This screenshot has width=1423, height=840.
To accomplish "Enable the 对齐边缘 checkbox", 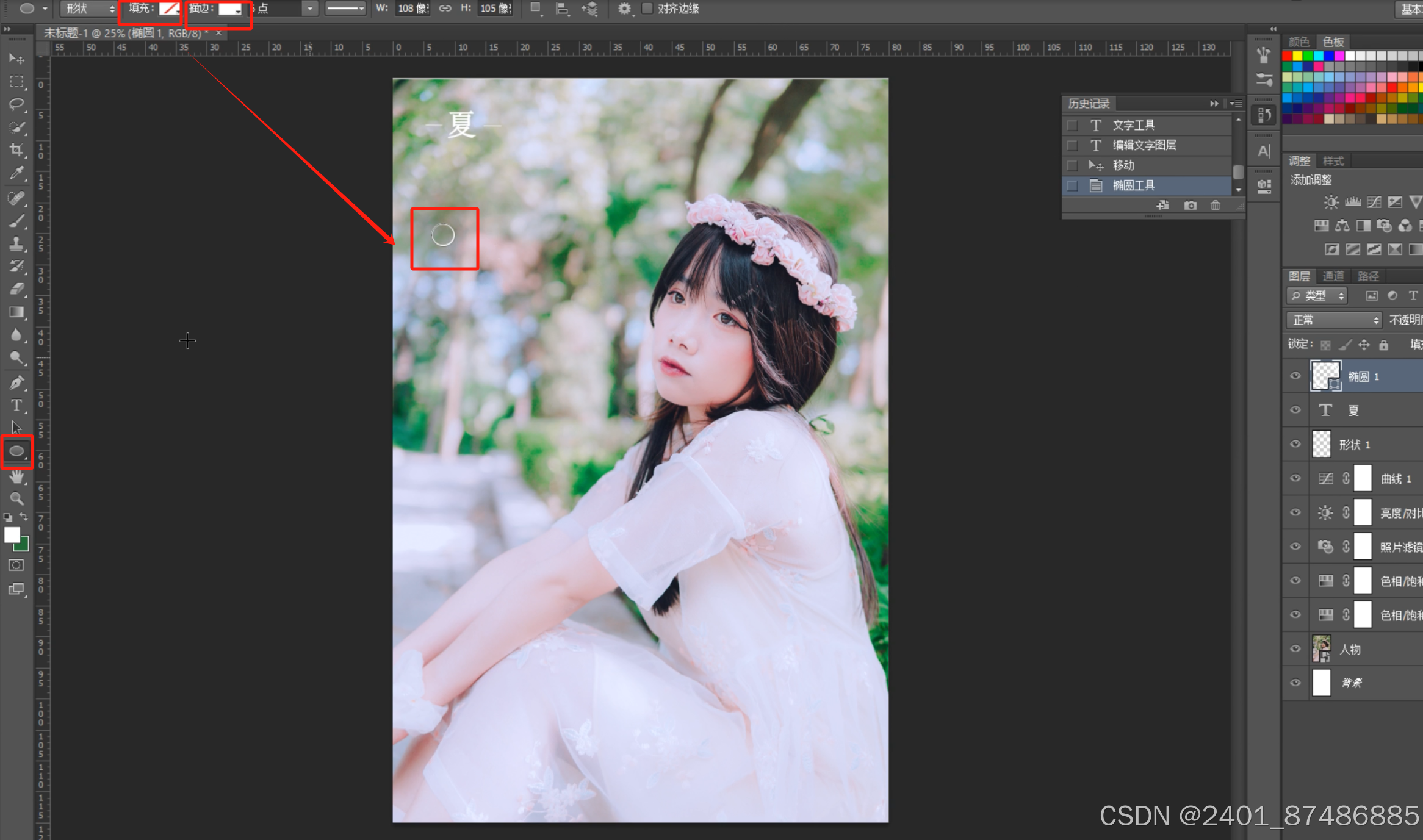I will [x=647, y=9].
